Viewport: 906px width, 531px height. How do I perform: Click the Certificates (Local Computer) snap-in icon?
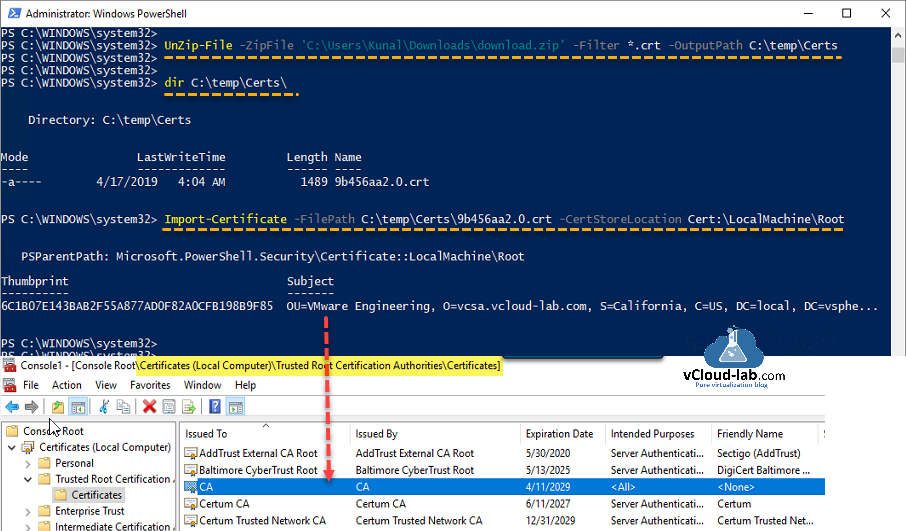pyautogui.click(x=28, y=447)
